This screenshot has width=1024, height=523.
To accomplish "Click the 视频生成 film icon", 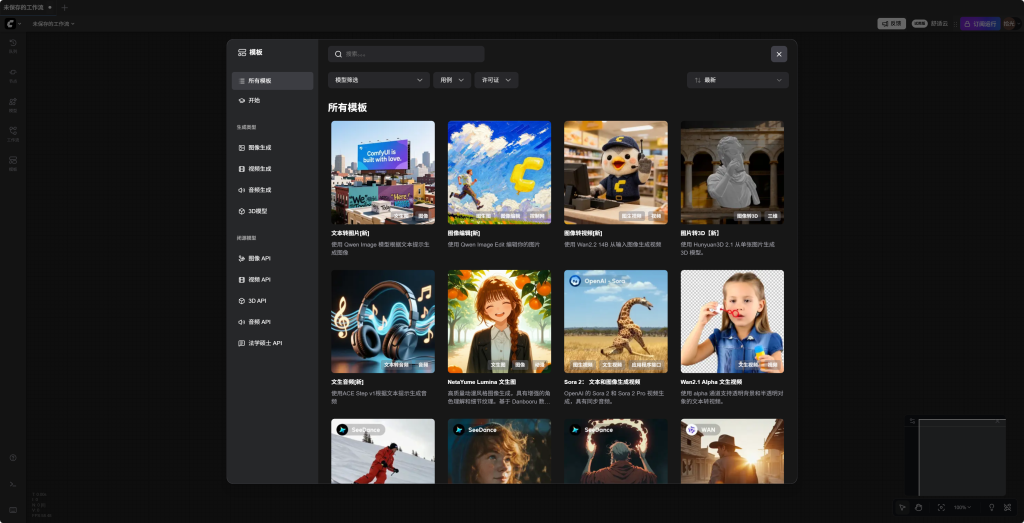I will 242,169.
